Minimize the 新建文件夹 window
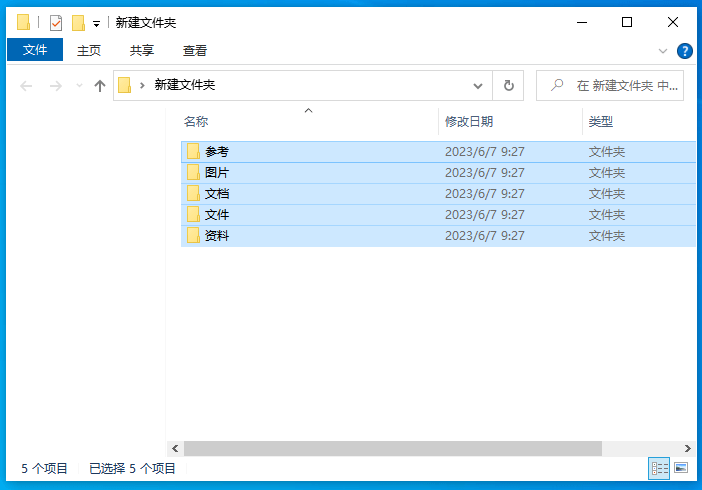Viewport: 702px width, 490px height. (x=582, y=22)
